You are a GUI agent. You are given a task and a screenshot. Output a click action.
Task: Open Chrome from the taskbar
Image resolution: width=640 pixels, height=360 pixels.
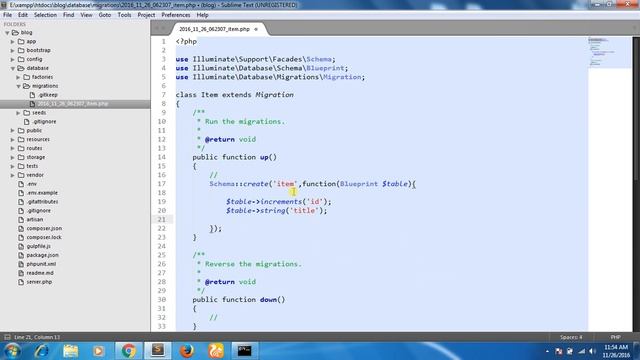129,351
